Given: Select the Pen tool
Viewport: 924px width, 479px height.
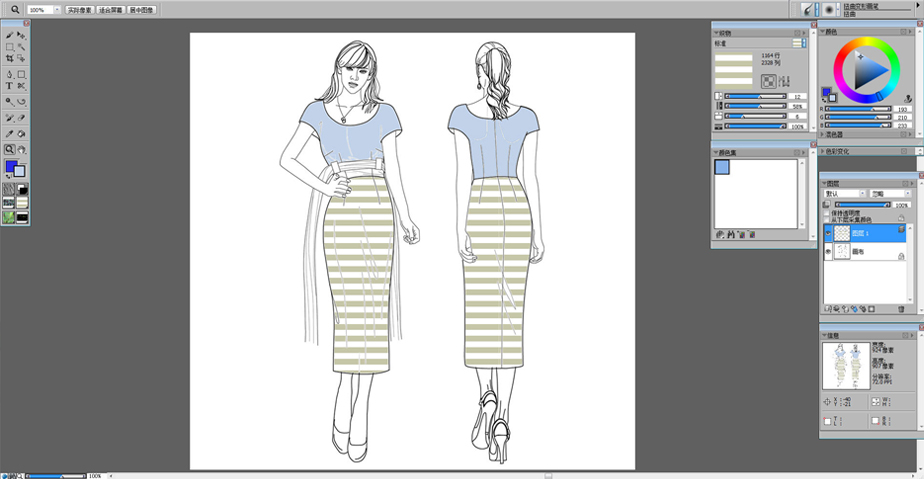Looking at the screenshot, I should (x=9, y=74).
